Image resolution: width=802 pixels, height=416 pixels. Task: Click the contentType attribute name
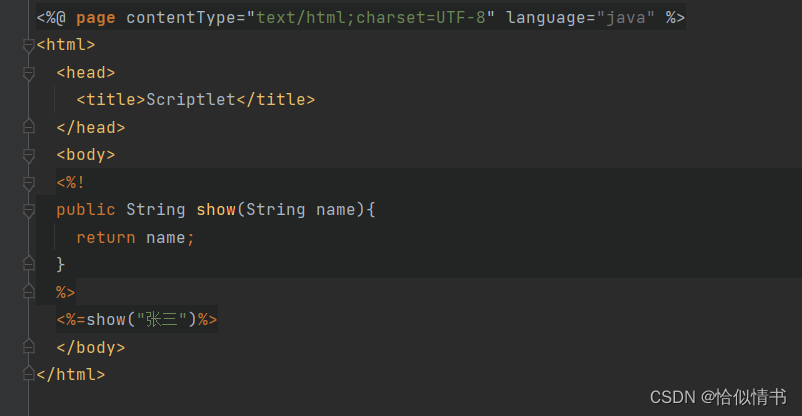[x=181, y=18]
